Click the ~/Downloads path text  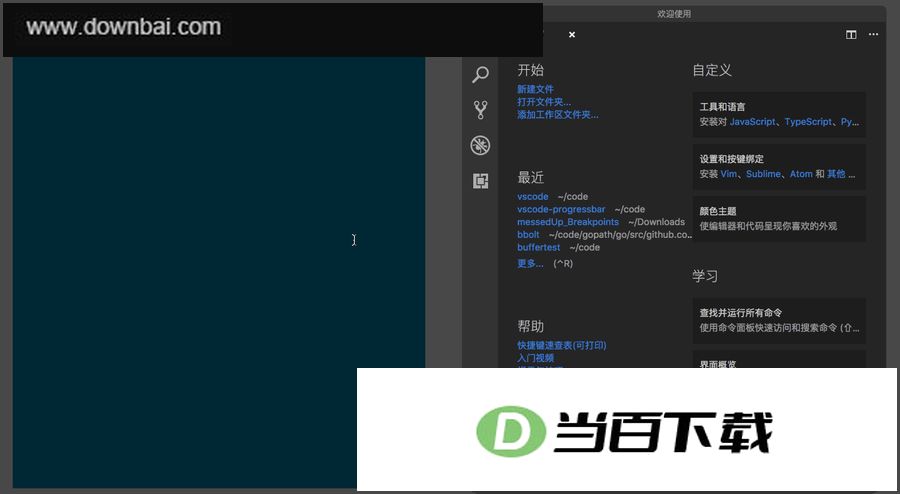click(x=656, y=221)
